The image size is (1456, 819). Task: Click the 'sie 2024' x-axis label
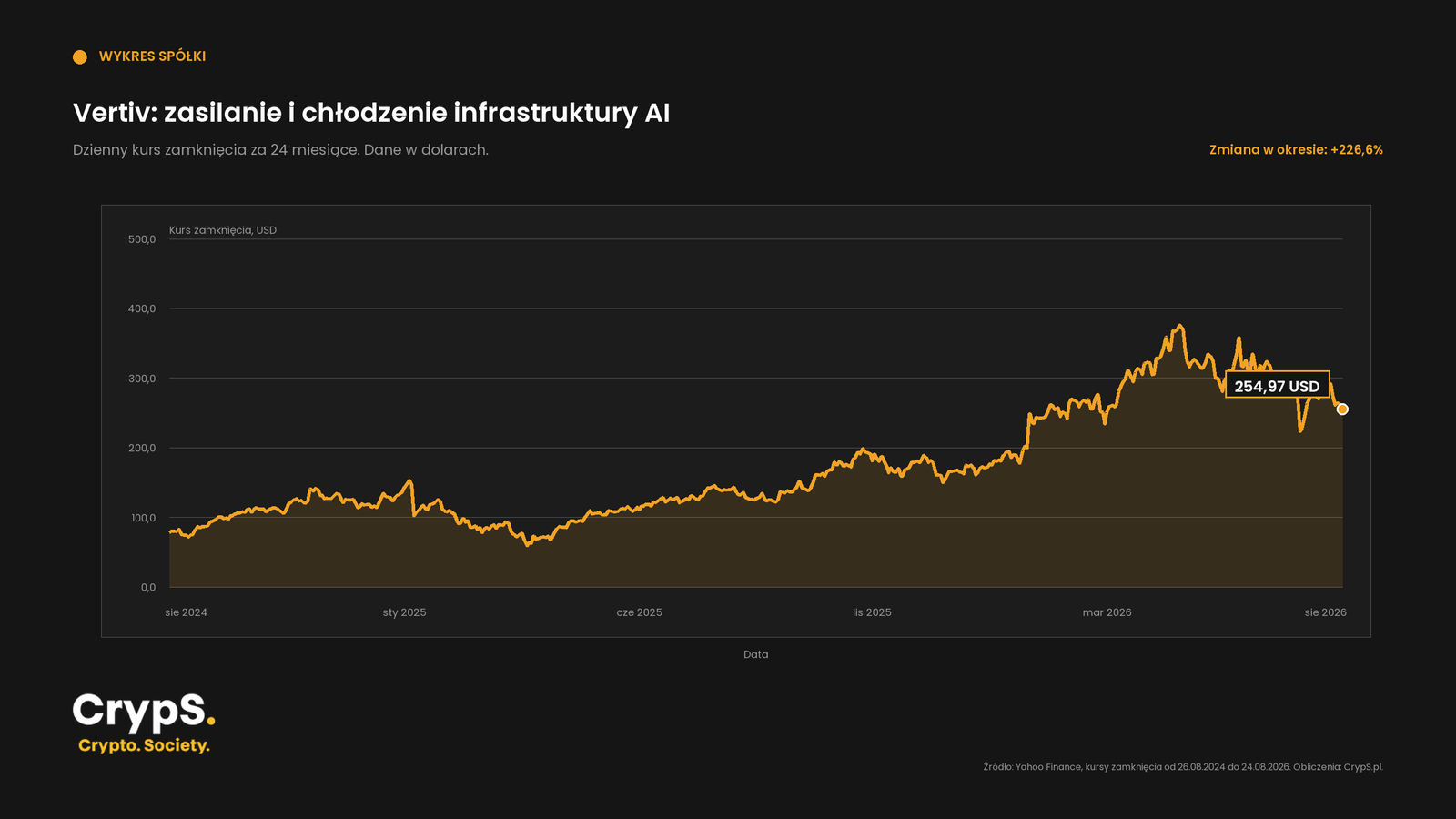(x=186, y=612)
